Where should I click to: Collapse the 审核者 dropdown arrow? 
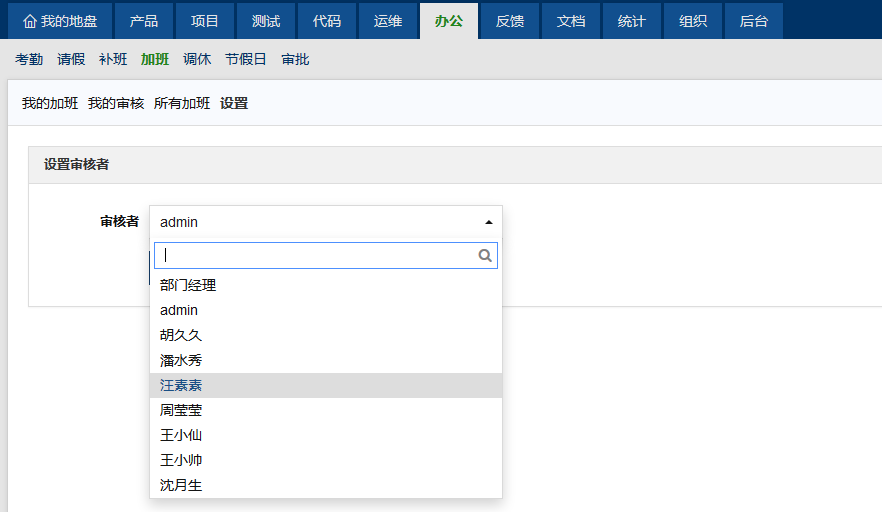click(488, 222)
